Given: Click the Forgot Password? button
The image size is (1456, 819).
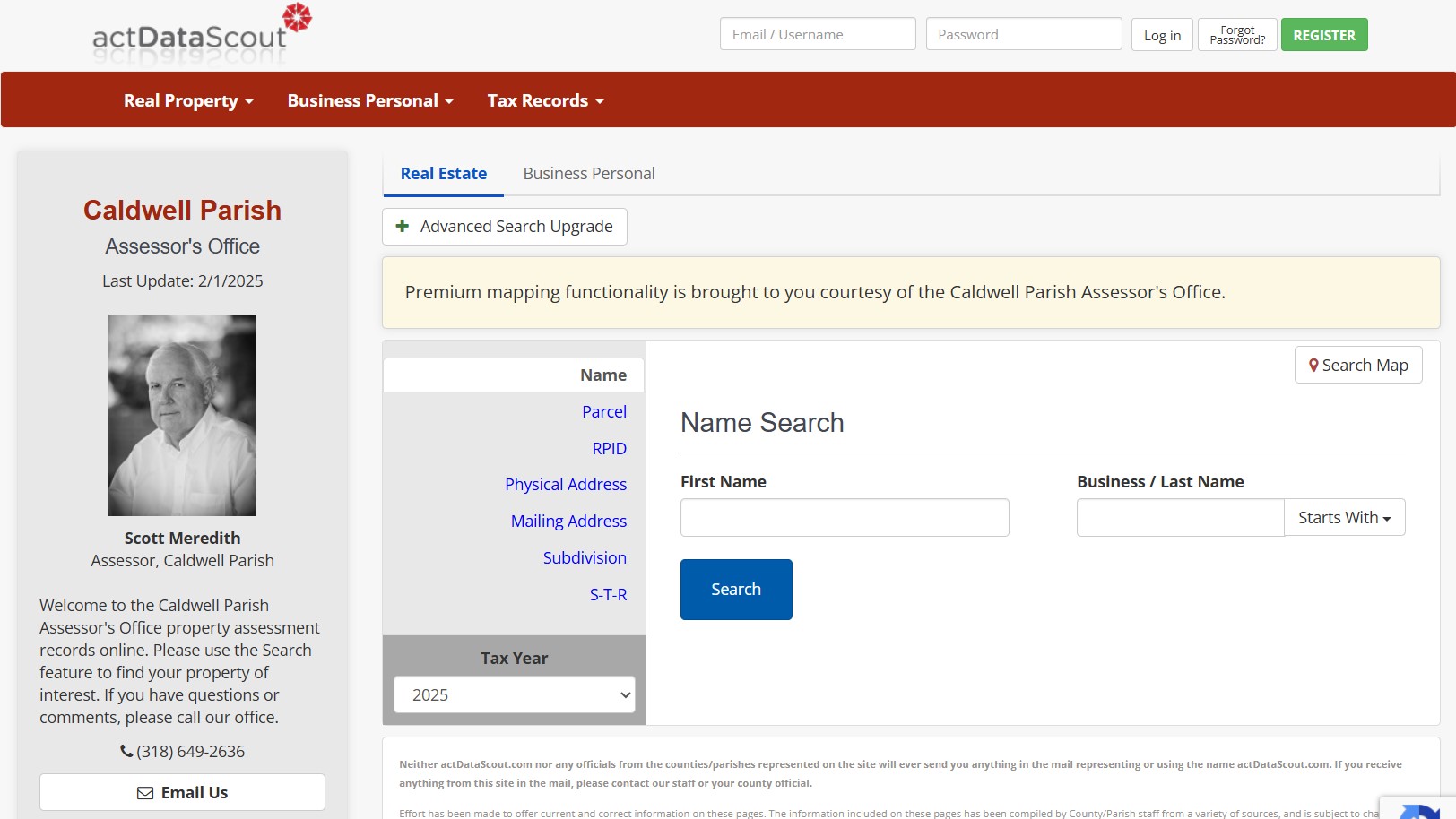Looking at the screenshot, I should pyautogui.click(x=1237, y=35).
